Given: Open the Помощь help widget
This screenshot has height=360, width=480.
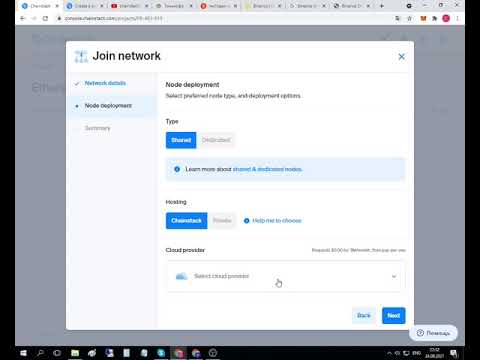Looking at the screenshot, I should point(433,333).
